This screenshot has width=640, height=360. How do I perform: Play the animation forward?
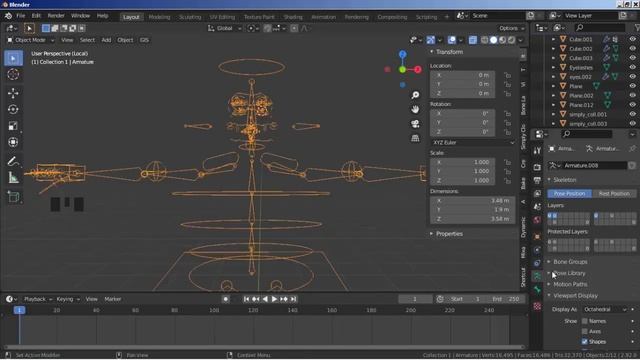274,299
